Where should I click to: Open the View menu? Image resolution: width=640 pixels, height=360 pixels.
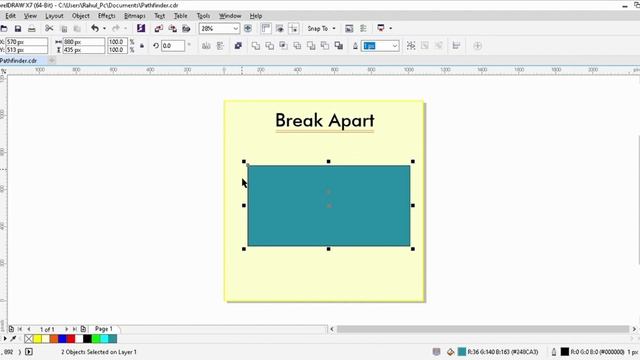(30, 16)
